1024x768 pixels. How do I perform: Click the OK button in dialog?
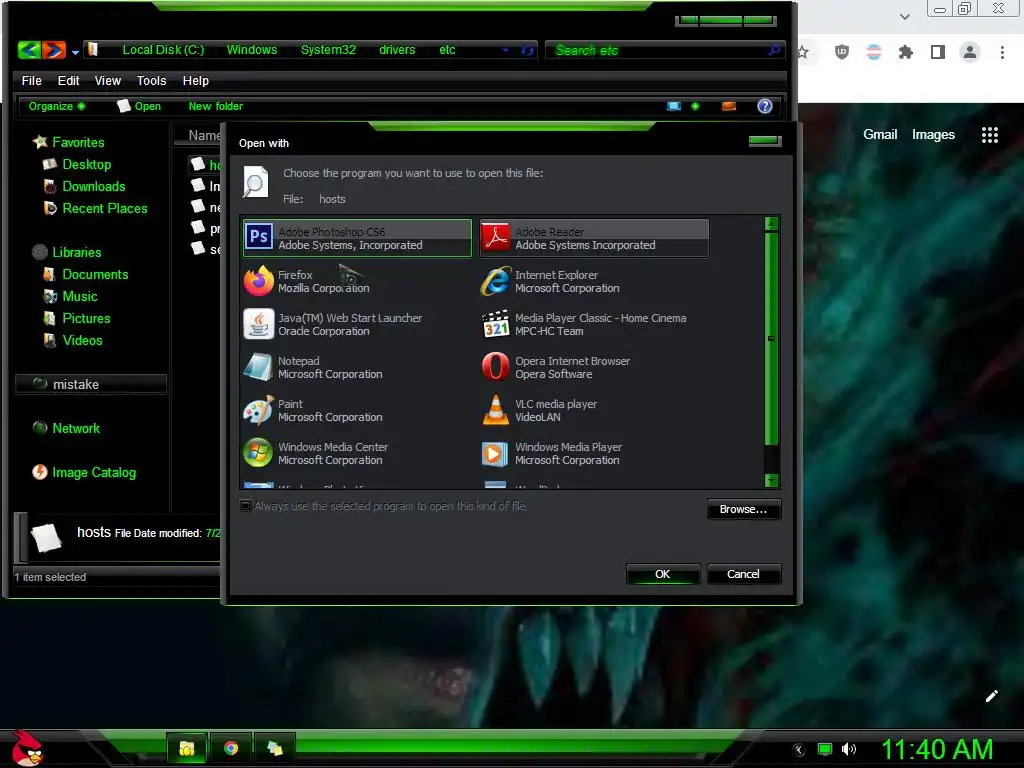[x=663, y=574]
